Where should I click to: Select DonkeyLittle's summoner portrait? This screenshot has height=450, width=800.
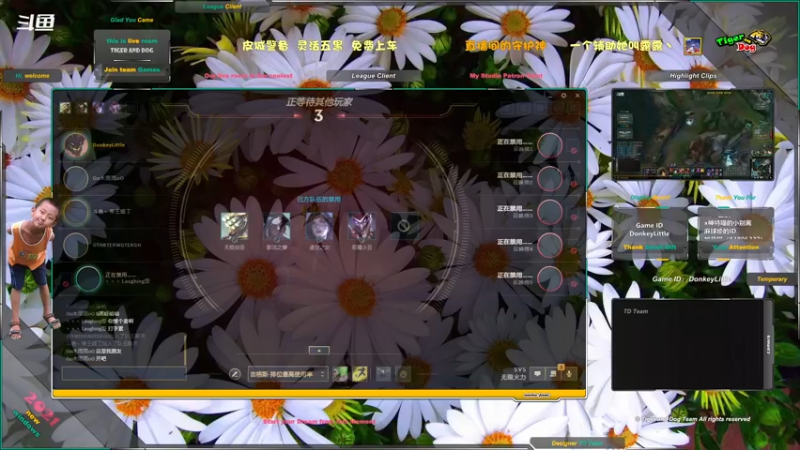[x=76, y=145]
